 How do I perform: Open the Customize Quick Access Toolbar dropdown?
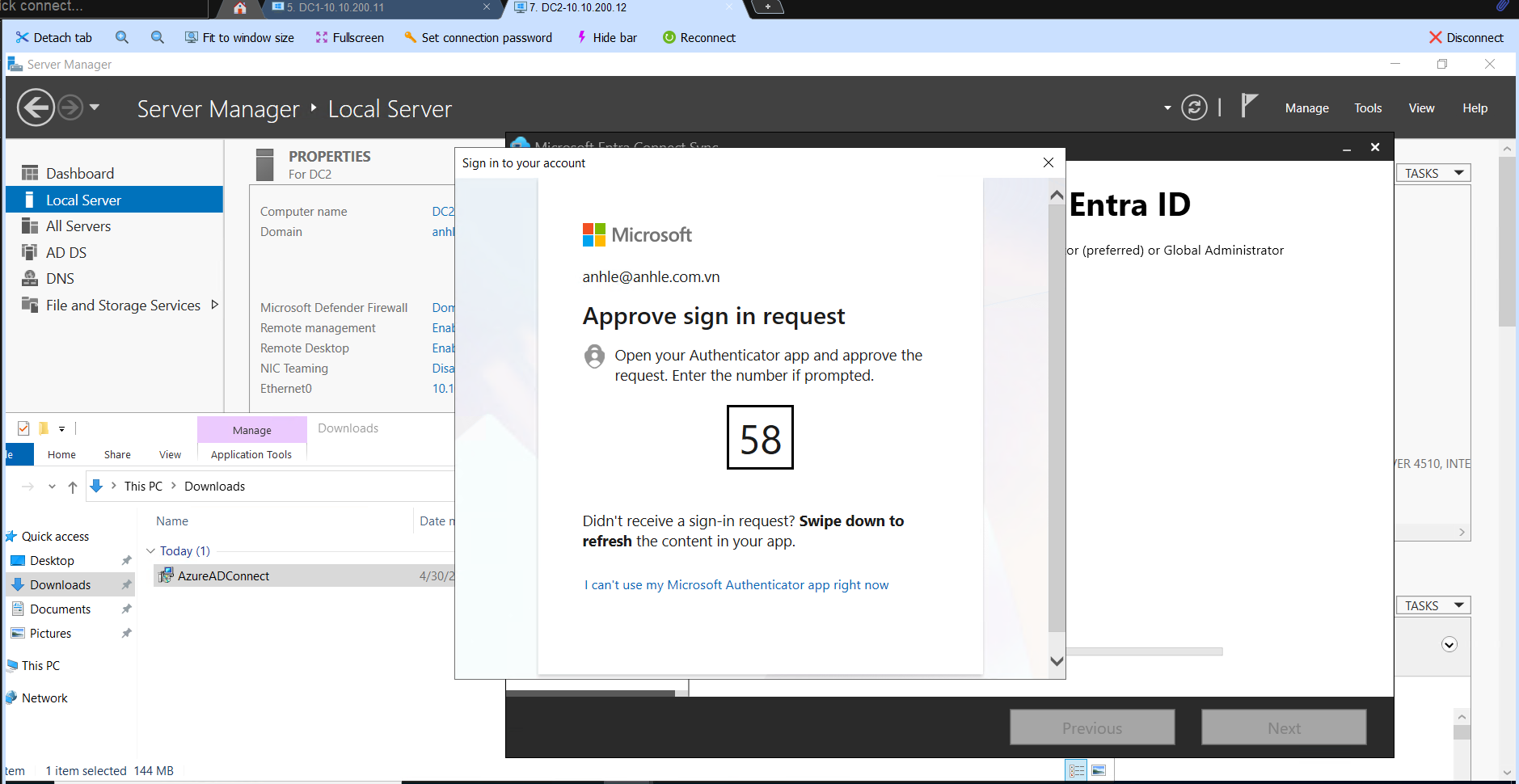click(x=61, y=428)
